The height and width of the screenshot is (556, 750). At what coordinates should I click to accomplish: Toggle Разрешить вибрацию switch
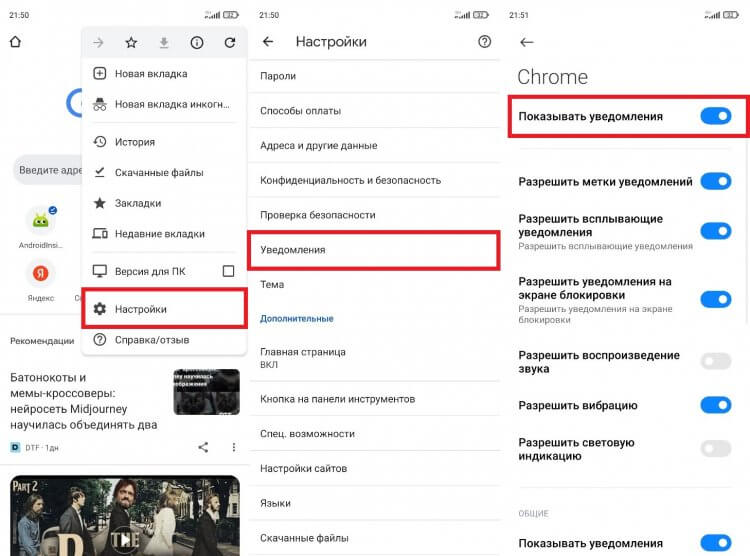pyautogui.click(x=716, y=405)
